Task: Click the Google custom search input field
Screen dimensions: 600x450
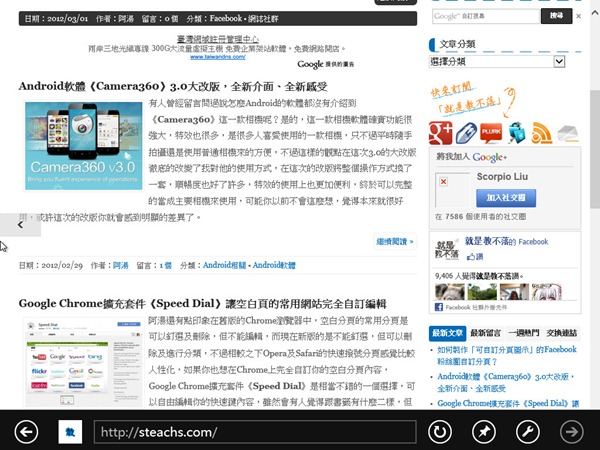Action: 486,16
